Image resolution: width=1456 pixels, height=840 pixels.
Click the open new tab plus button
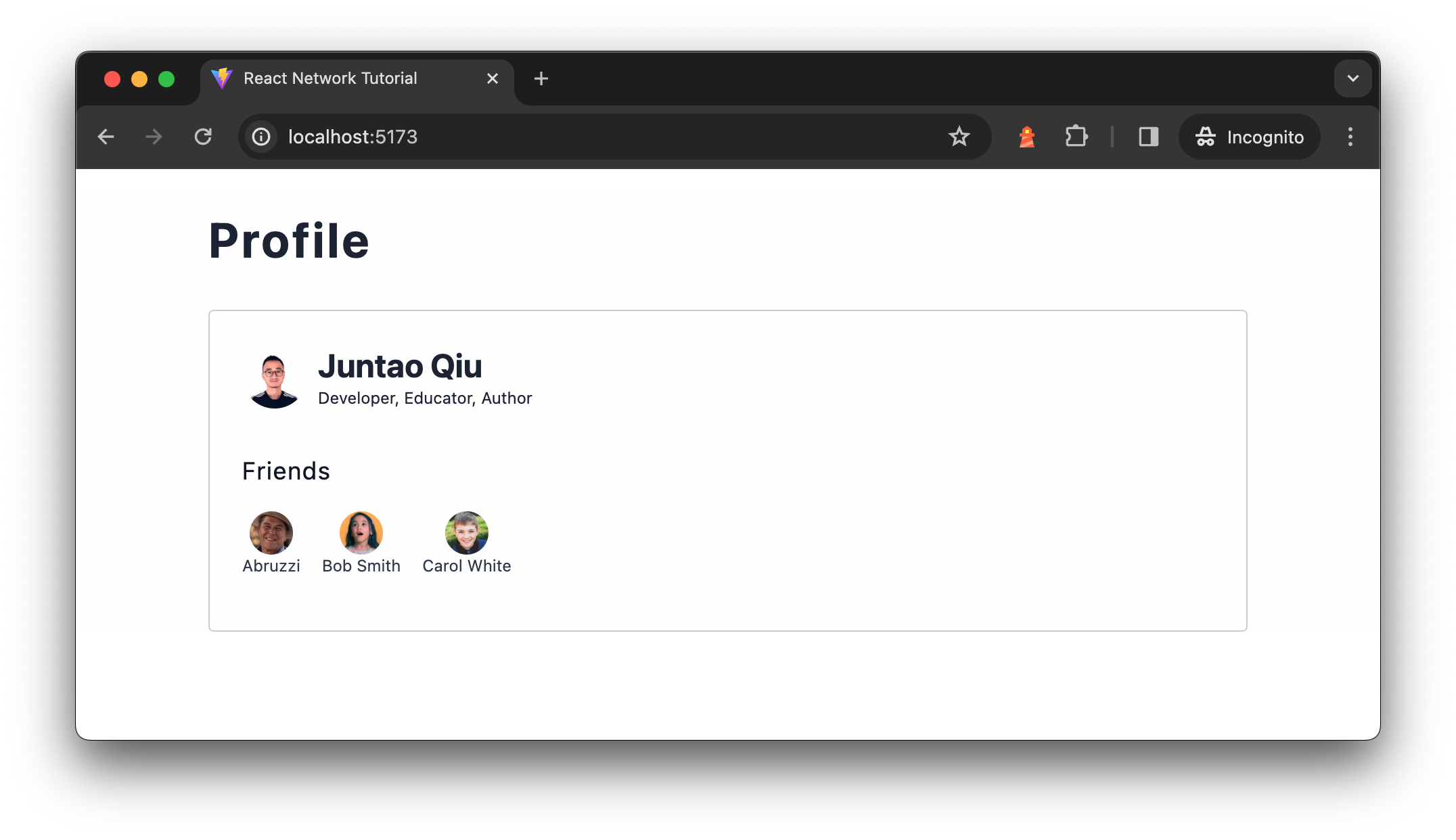point(542,78)
